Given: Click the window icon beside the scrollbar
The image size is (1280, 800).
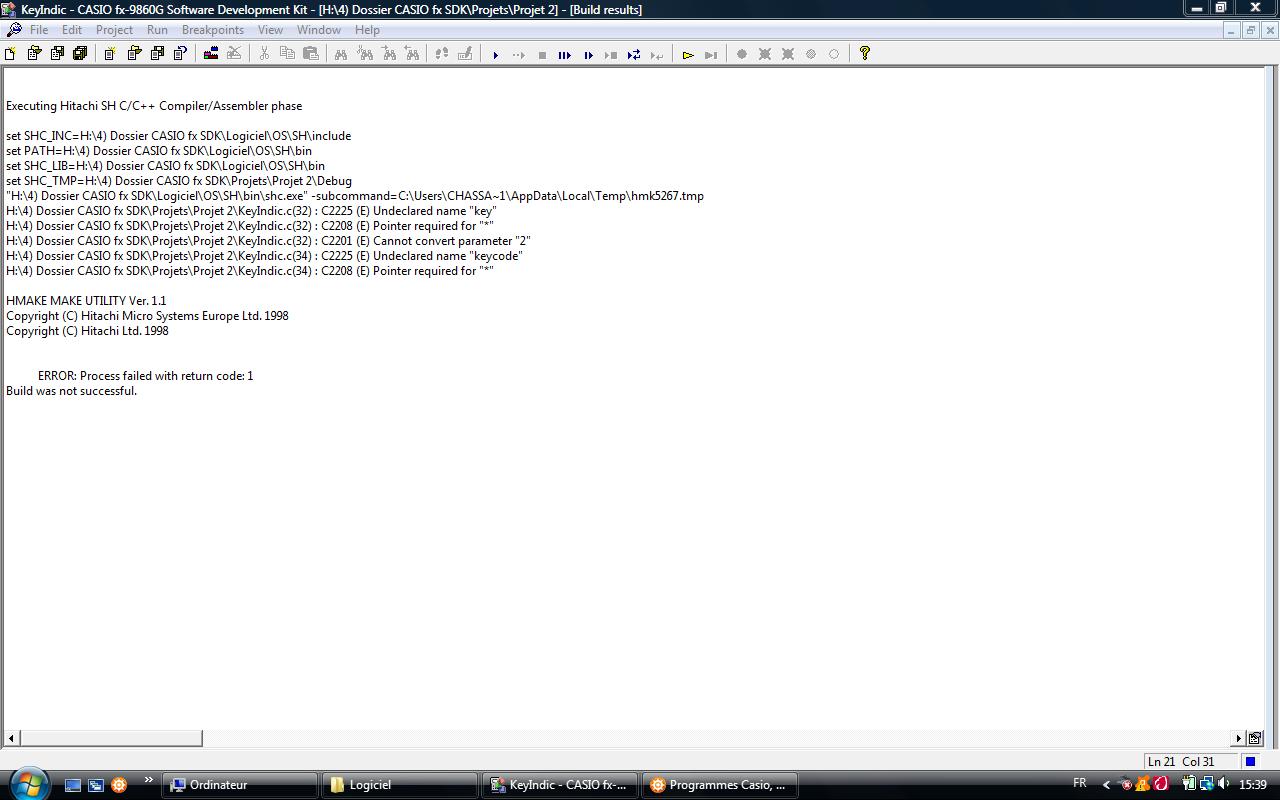Looking at the screenshot, I should click(1255, 738).
